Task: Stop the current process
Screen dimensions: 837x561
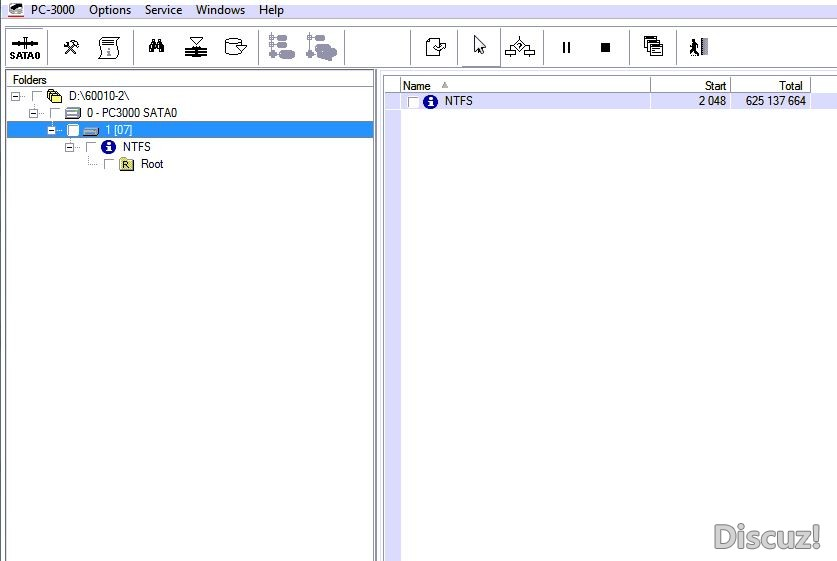Action: click(x=605, y=48)
